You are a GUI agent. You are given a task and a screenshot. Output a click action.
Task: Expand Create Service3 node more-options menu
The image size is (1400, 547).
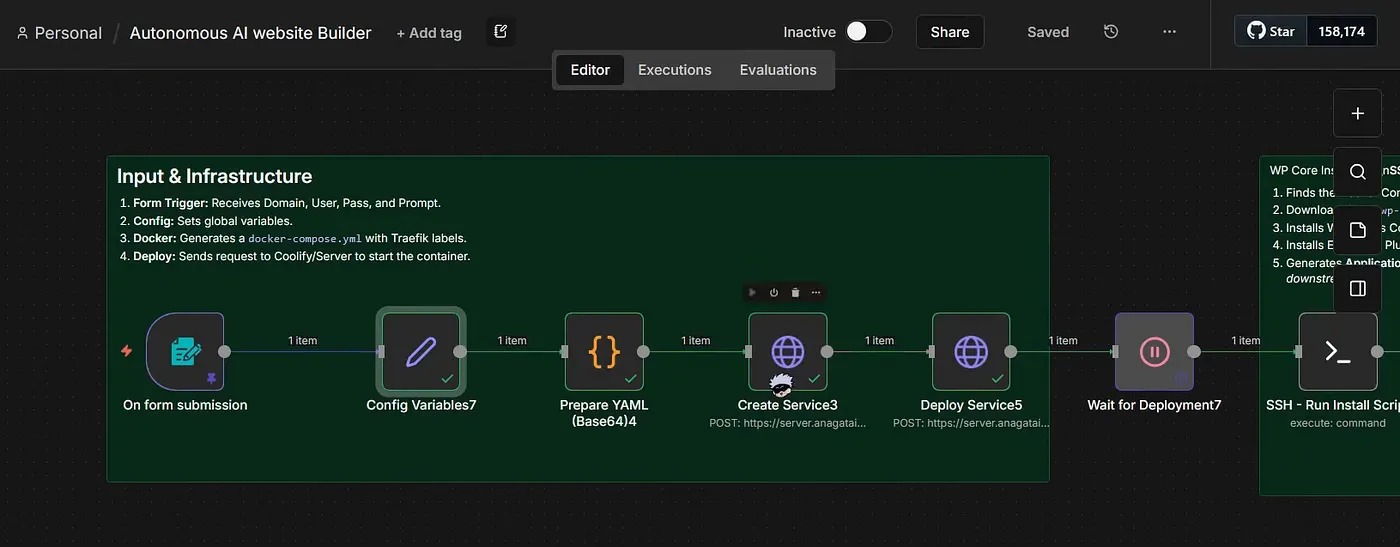816,293
